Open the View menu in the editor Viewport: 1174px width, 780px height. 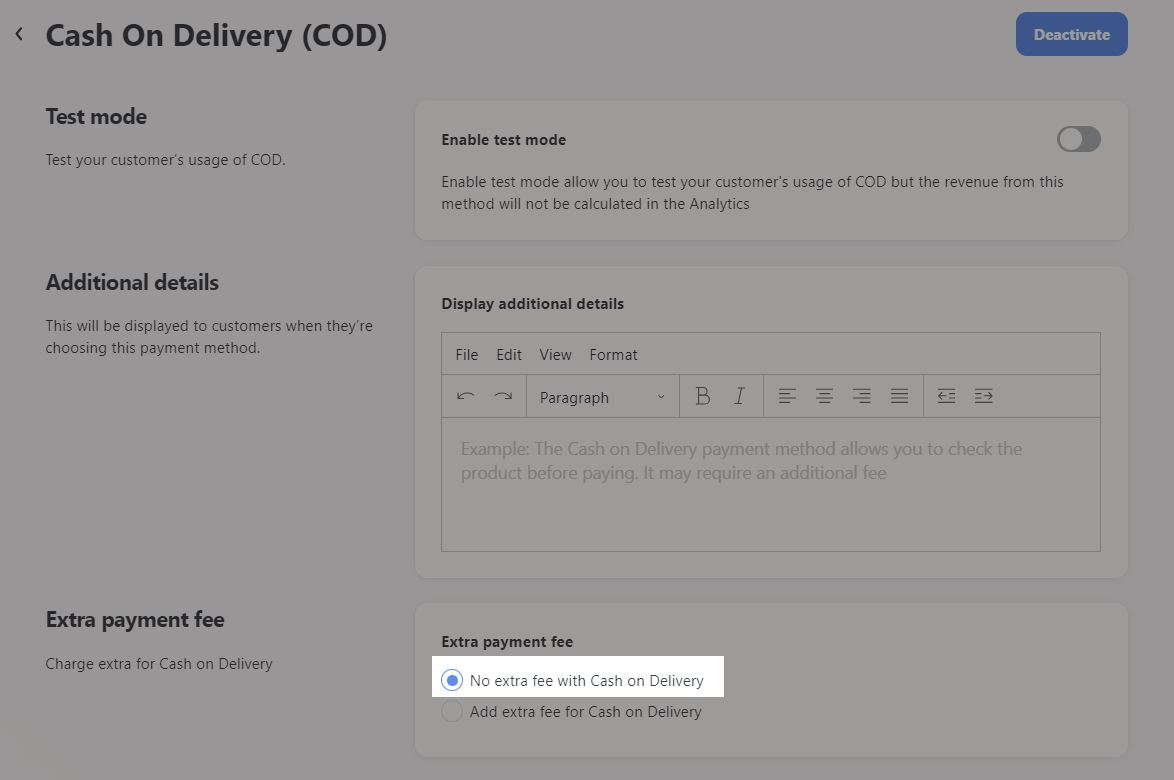coord(556,355)
